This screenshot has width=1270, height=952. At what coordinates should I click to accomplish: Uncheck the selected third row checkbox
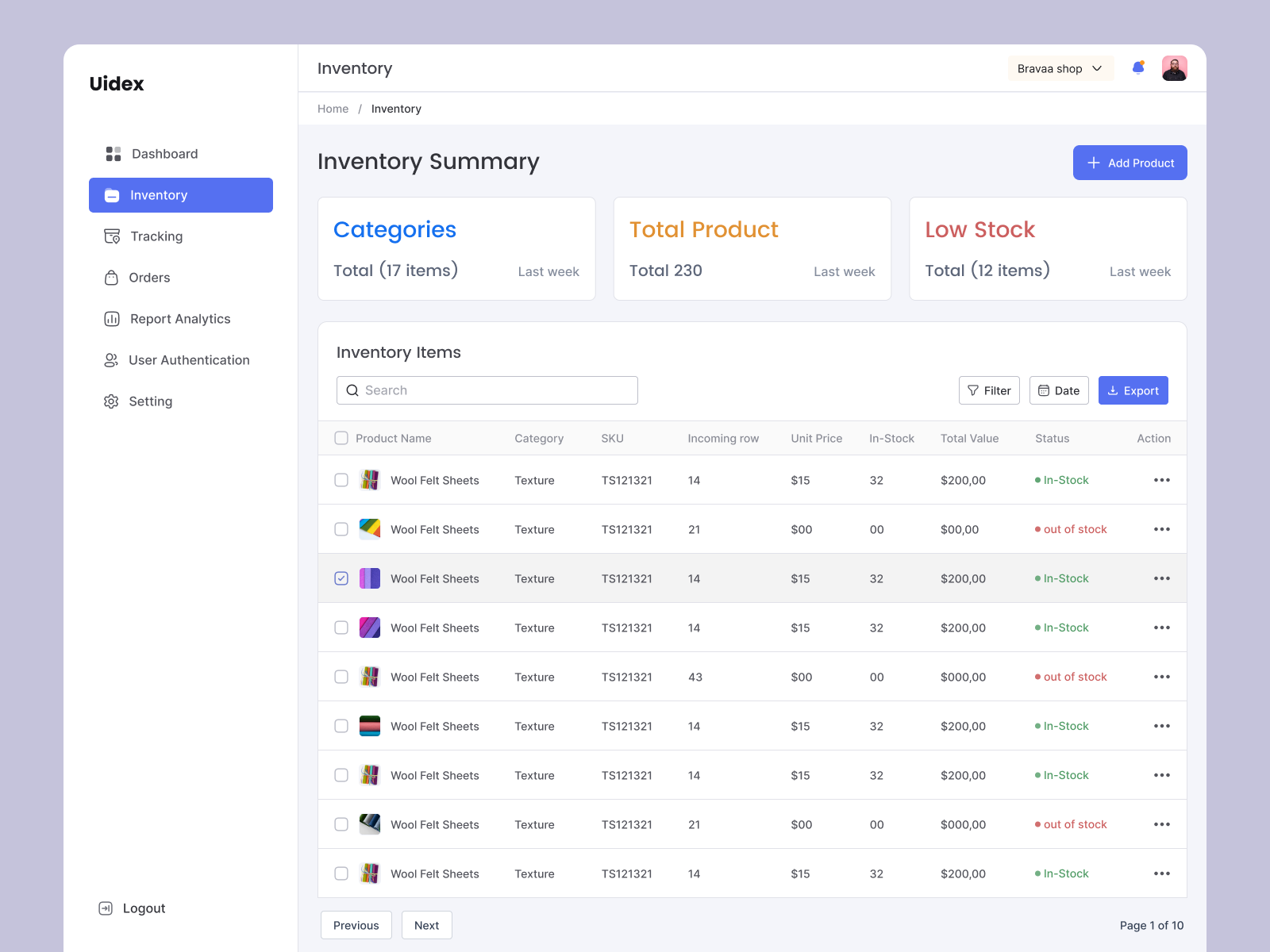coord(341,578)
